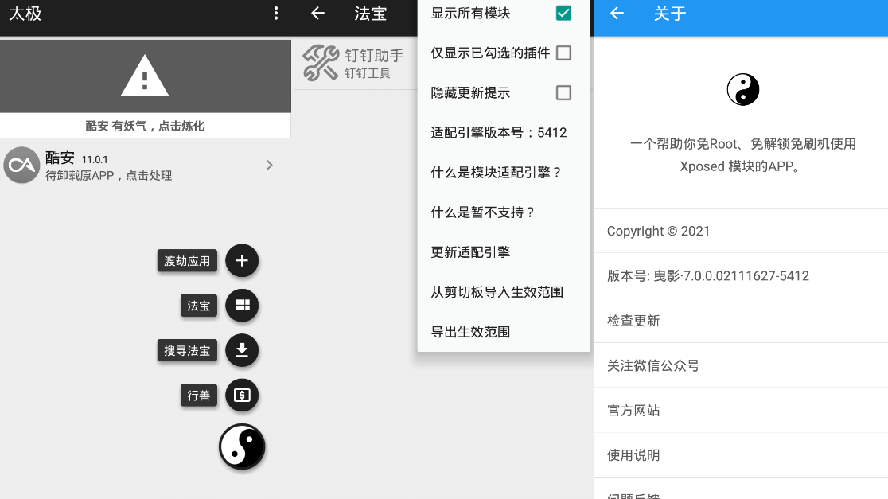
Task: Choose 导出生效范围 menu item
Action: tap(503, 331)
